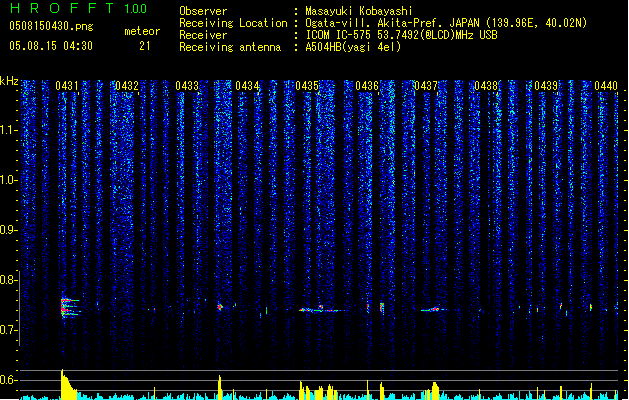Click the 0433 time marker

point(187,86)
